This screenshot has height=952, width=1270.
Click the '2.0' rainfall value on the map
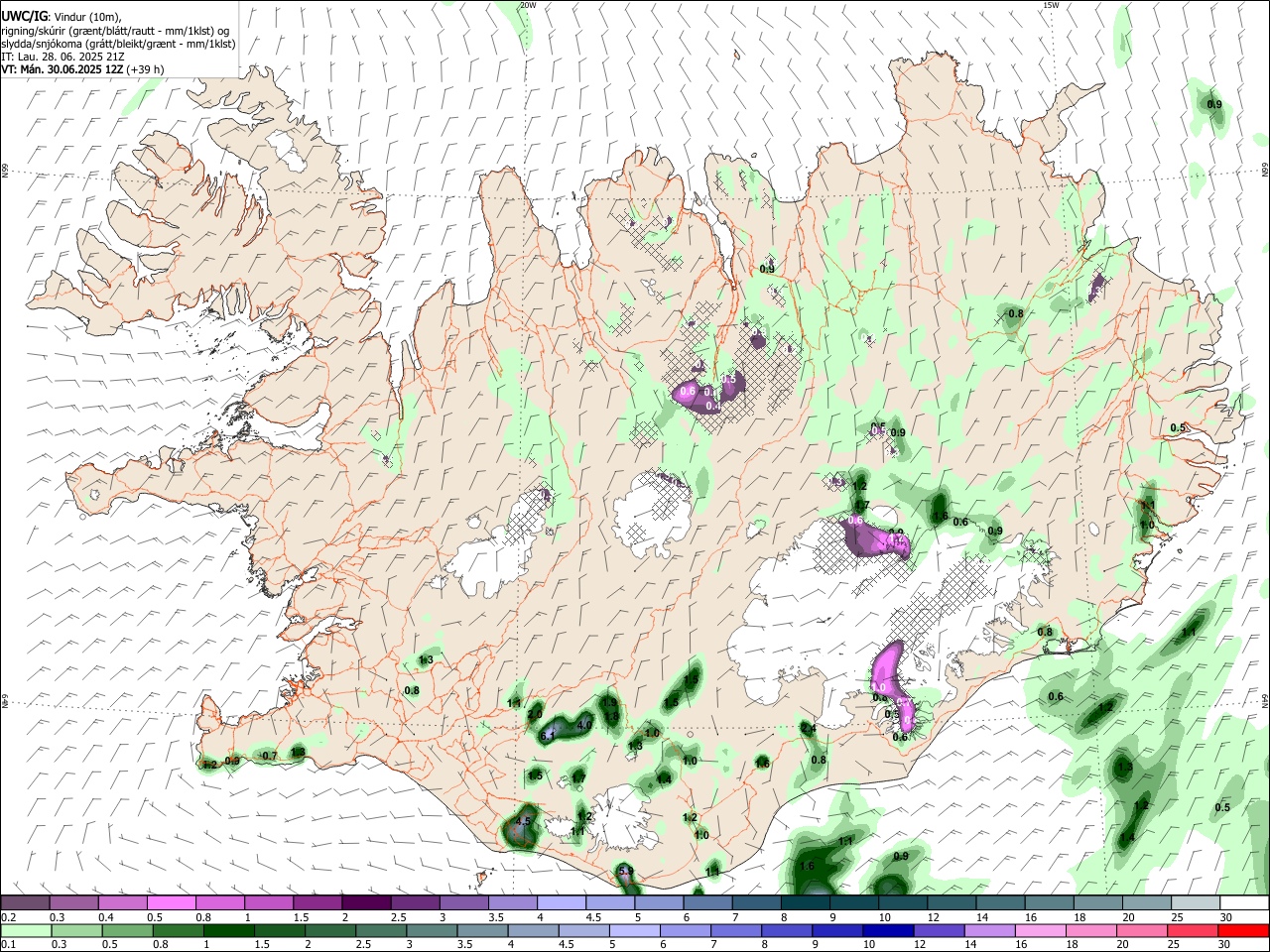click(x=535, y=714)
